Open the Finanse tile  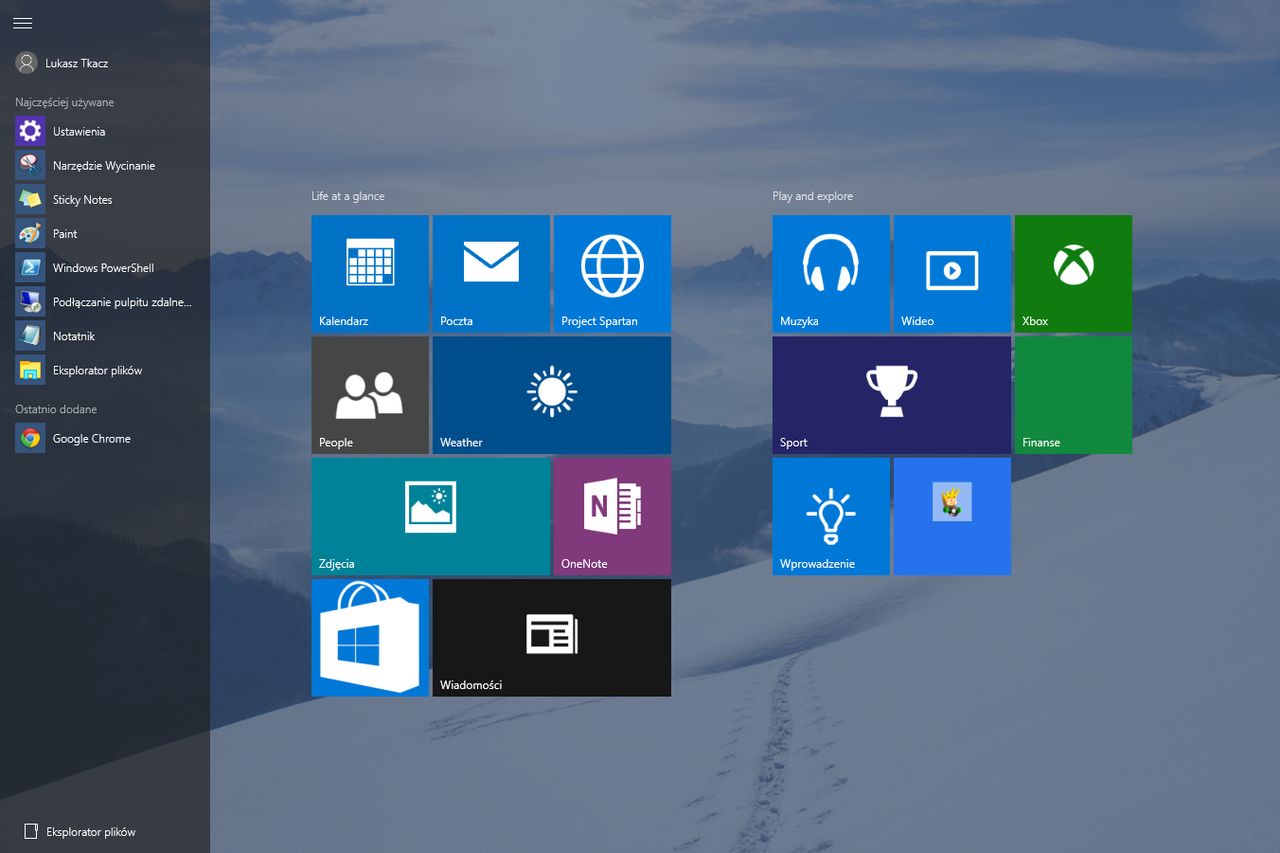click(x=1073, y=395)
